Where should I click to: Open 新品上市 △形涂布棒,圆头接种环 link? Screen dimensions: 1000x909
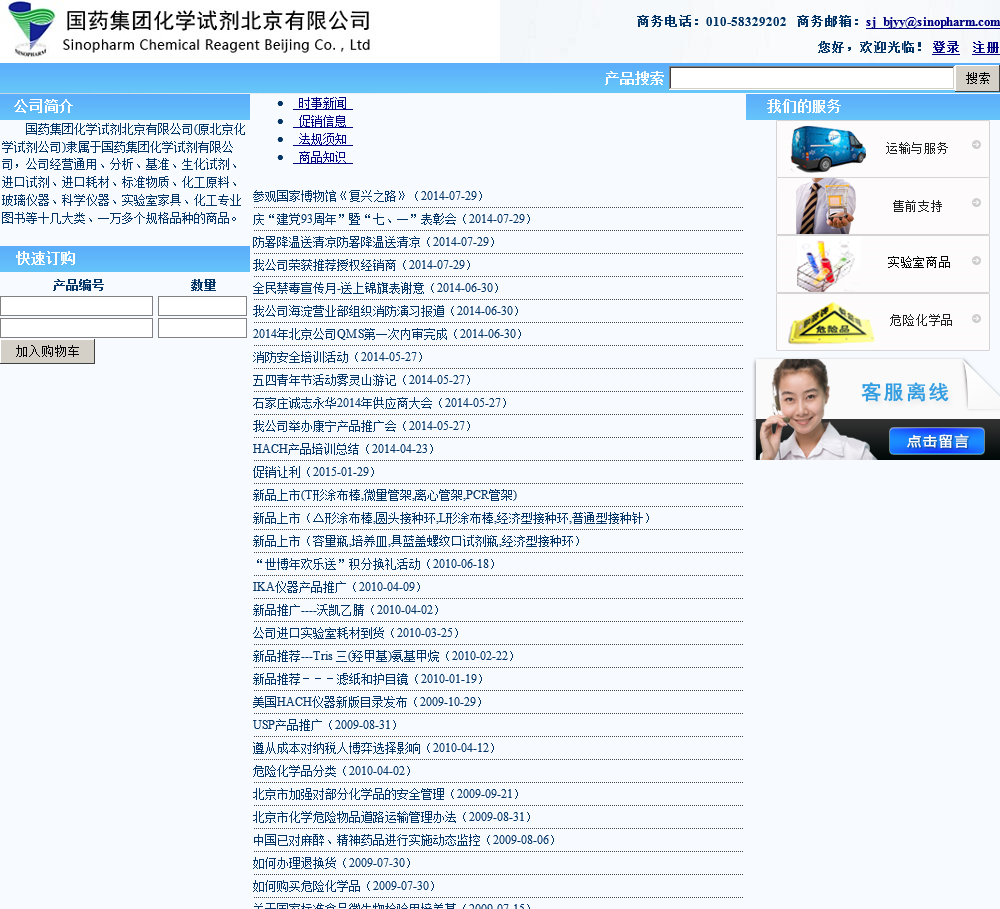tap(452, 518)
